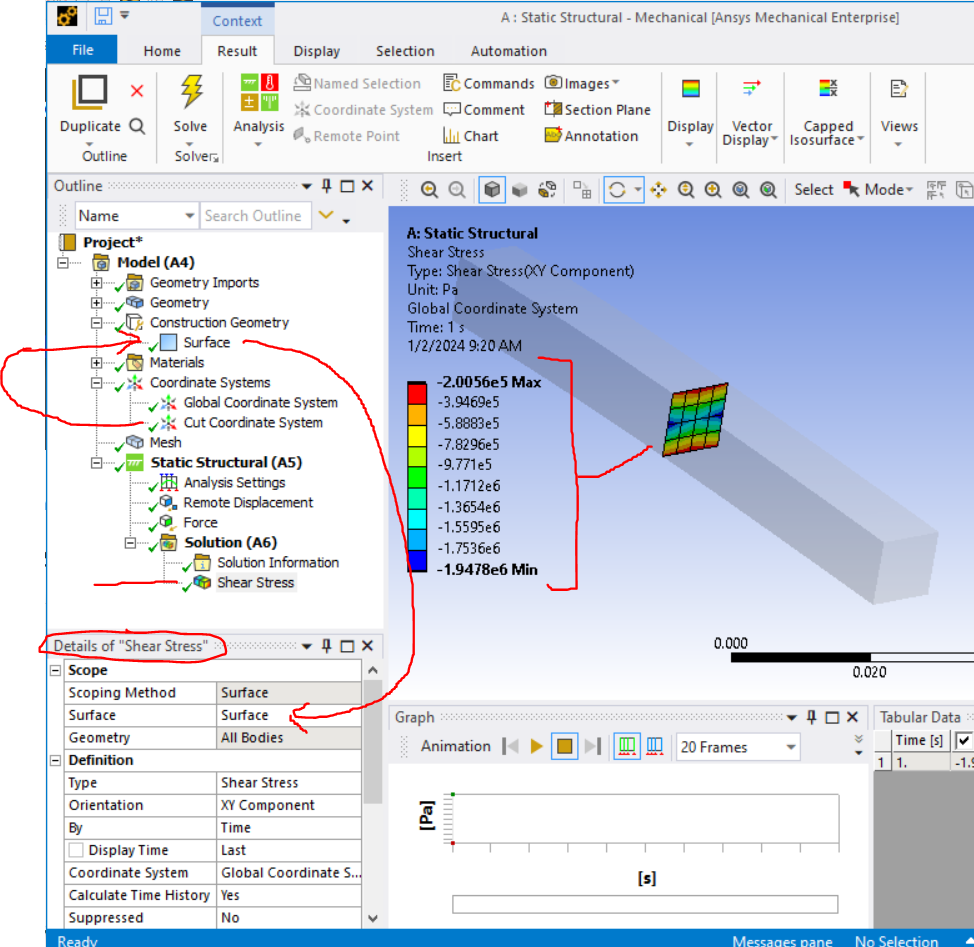Screen dimensions: 974x947
Task: Toggle the checkbox in Tabular Data header
Action: tap(965, 740)
